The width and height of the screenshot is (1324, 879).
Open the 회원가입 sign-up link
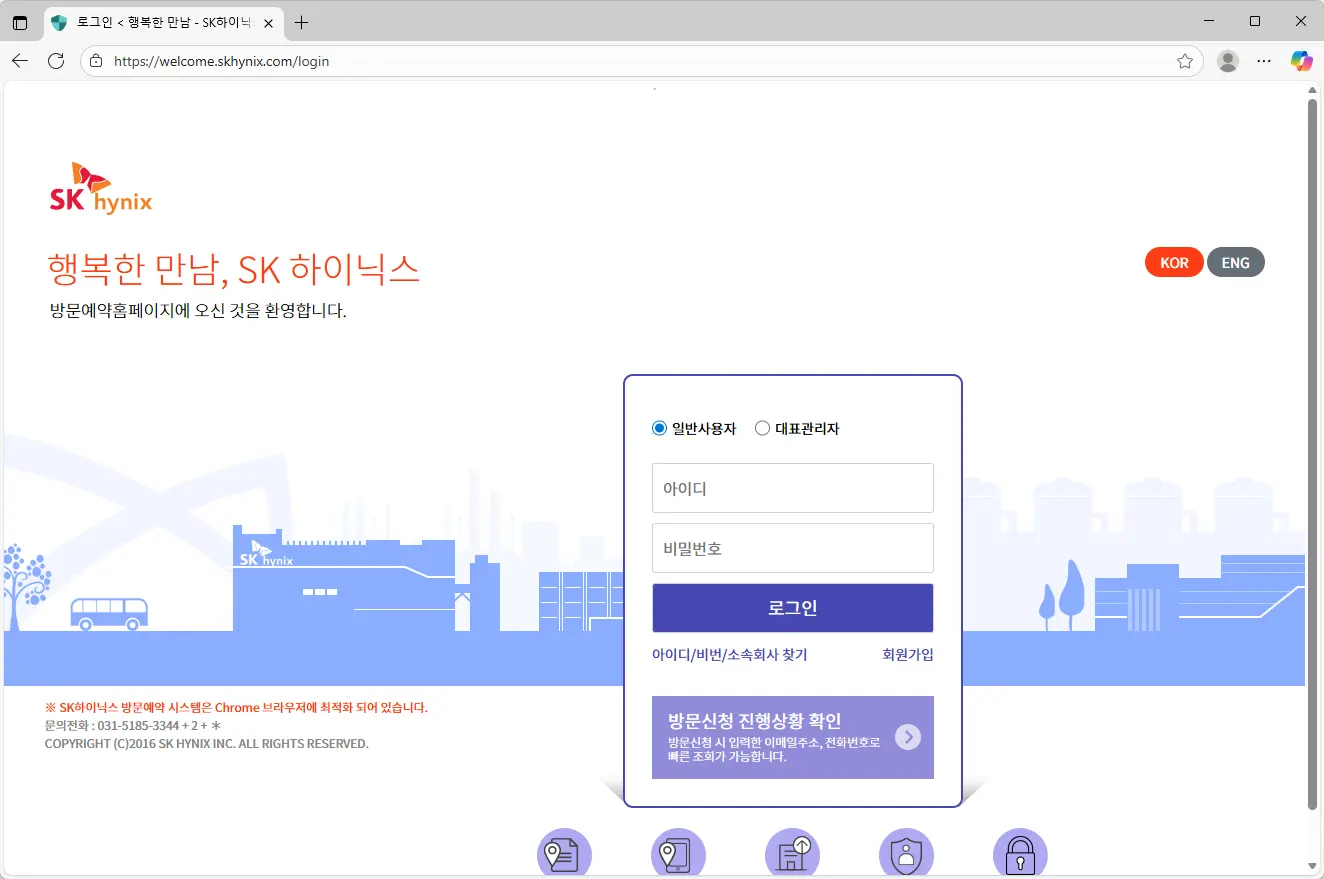[x=908, y=655]
